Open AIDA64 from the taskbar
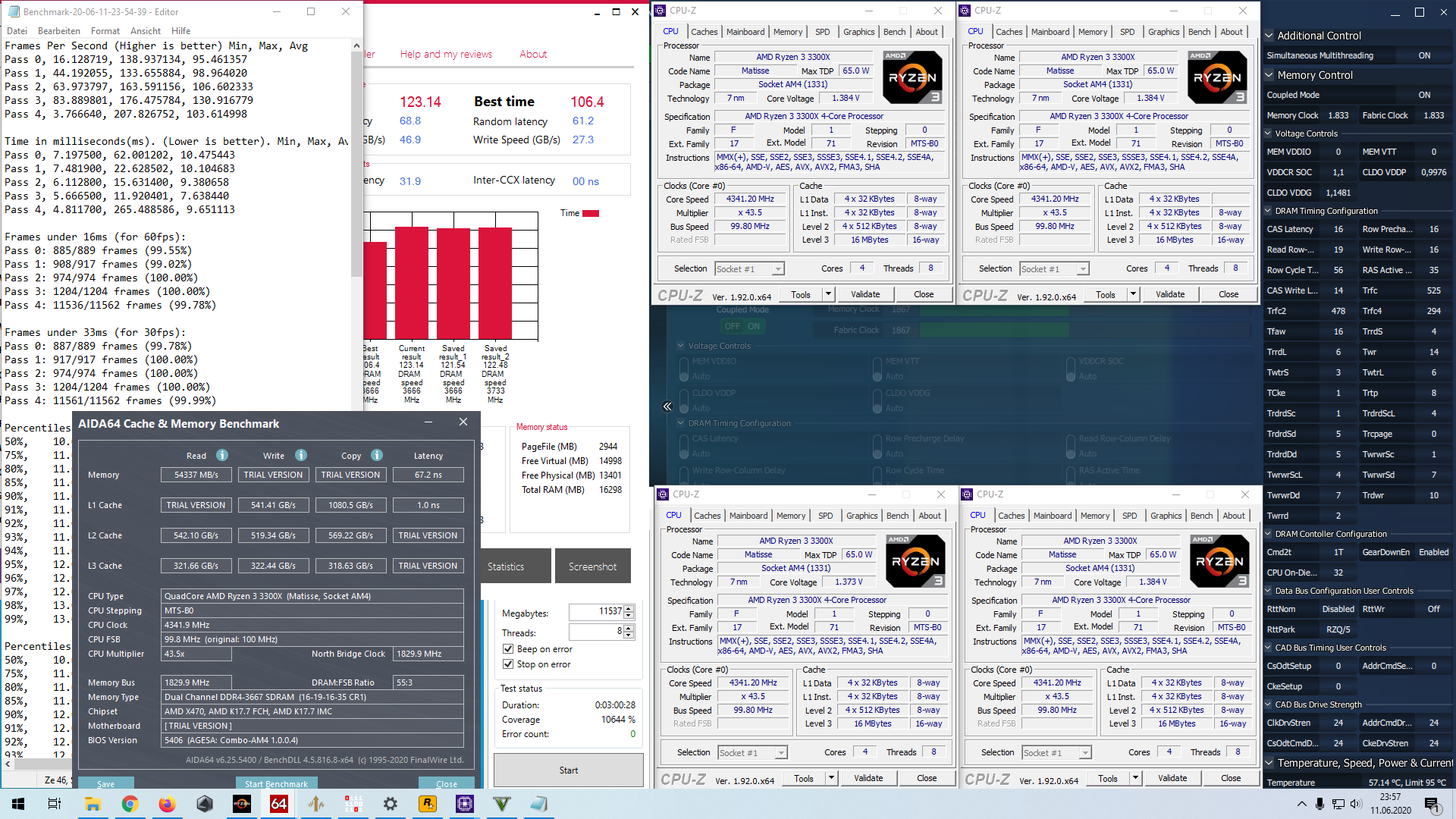The image size is (1456, 819). (279, 804)
